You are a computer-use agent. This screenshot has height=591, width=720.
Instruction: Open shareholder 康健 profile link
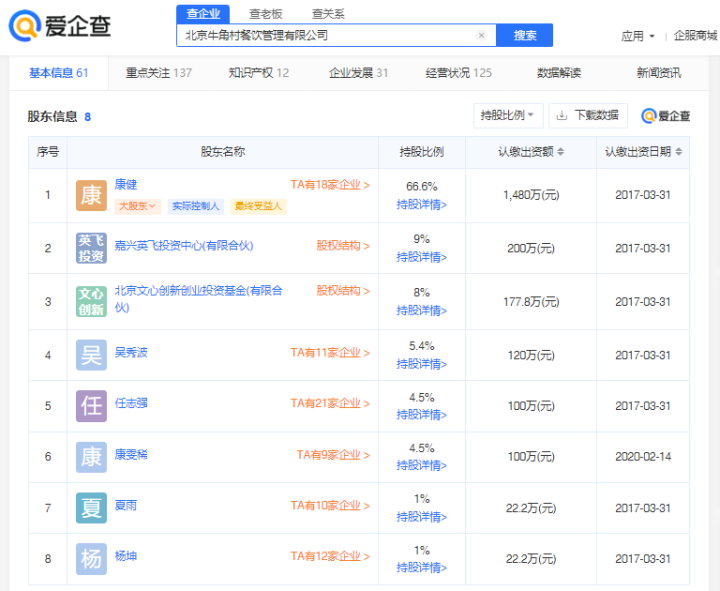click(x=126, y=185)
